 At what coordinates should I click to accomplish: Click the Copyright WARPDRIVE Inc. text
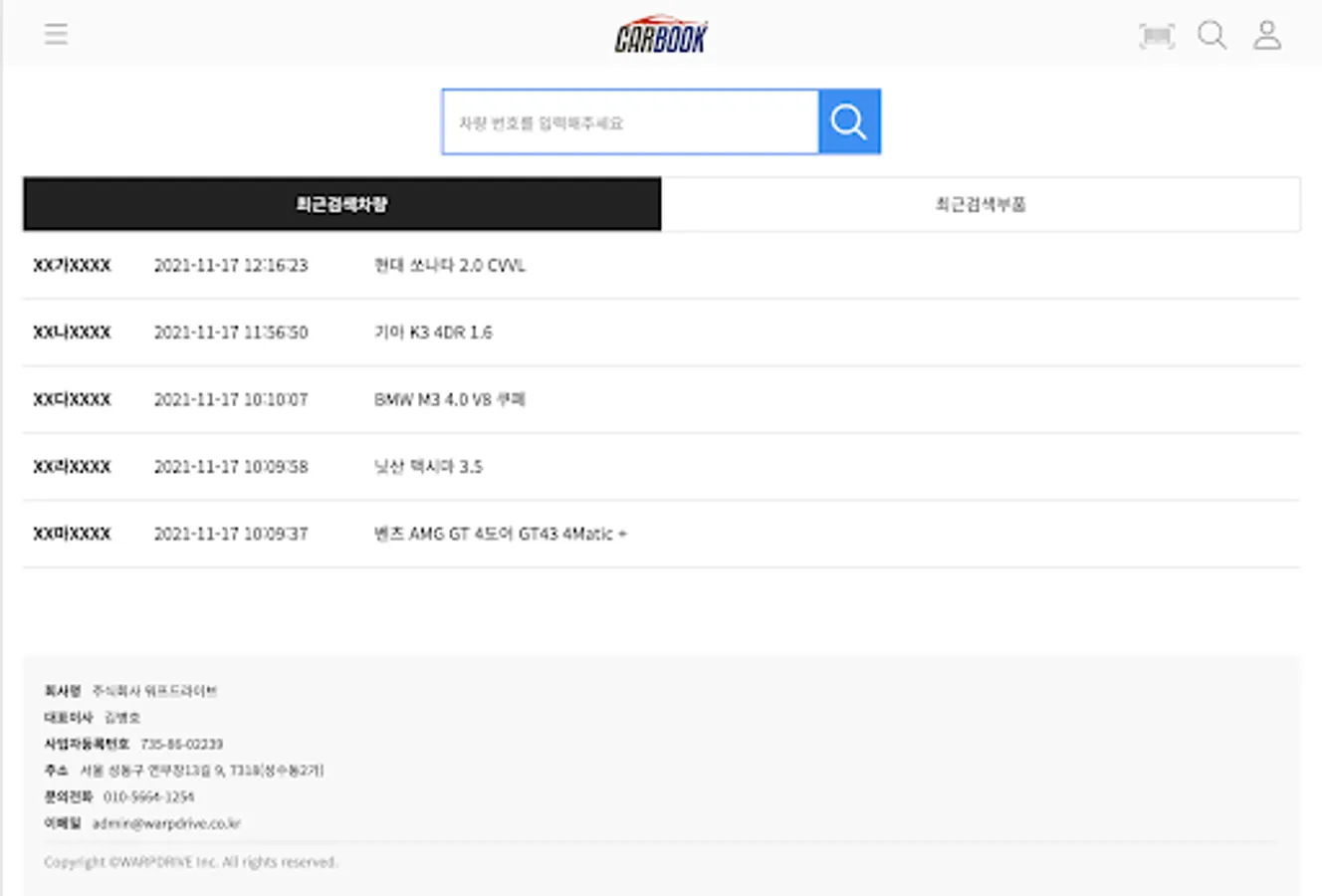coord(191,862)
